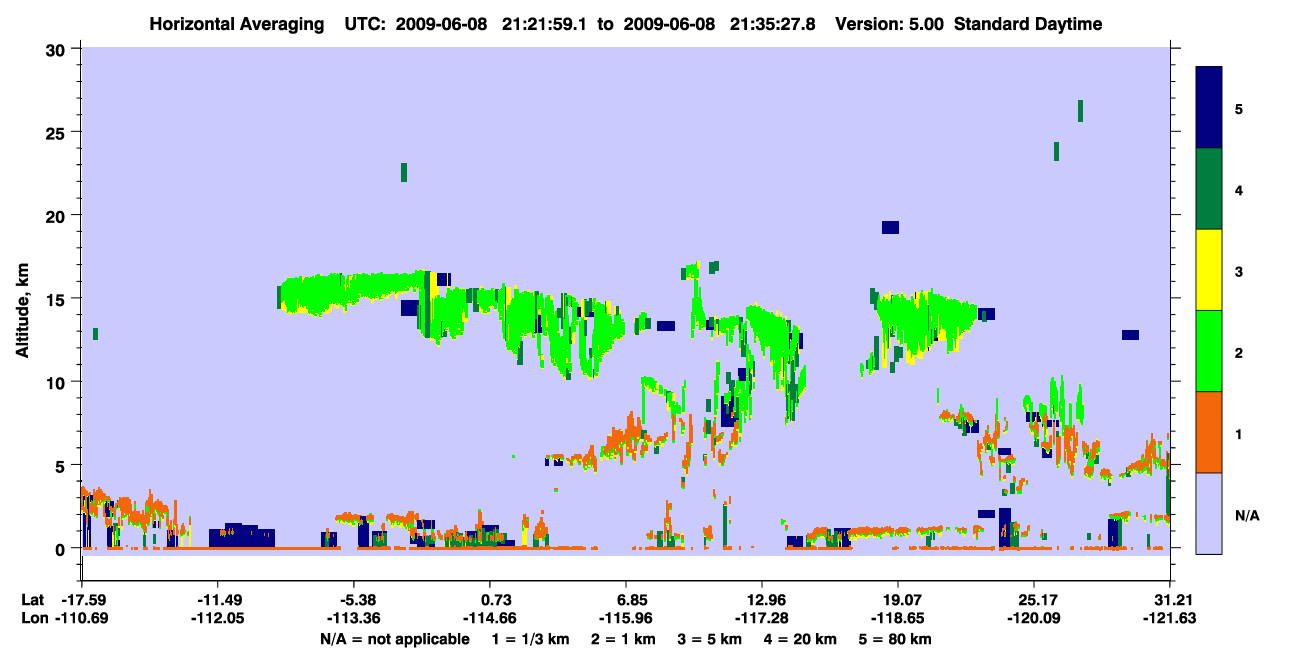Click the '1 = 1/3 km' legend note
The height and width of the screenshot is (667, 1300).
(533, 638)
